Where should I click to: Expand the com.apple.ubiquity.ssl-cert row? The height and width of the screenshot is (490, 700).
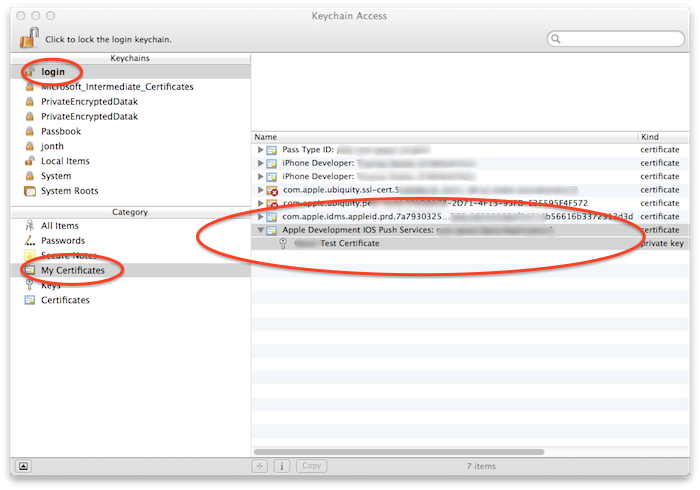260,190
